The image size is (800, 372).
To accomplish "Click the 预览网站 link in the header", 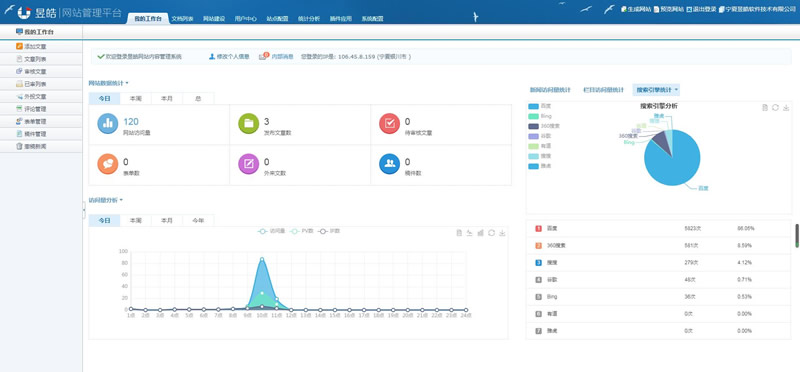I will click(669, 9).
